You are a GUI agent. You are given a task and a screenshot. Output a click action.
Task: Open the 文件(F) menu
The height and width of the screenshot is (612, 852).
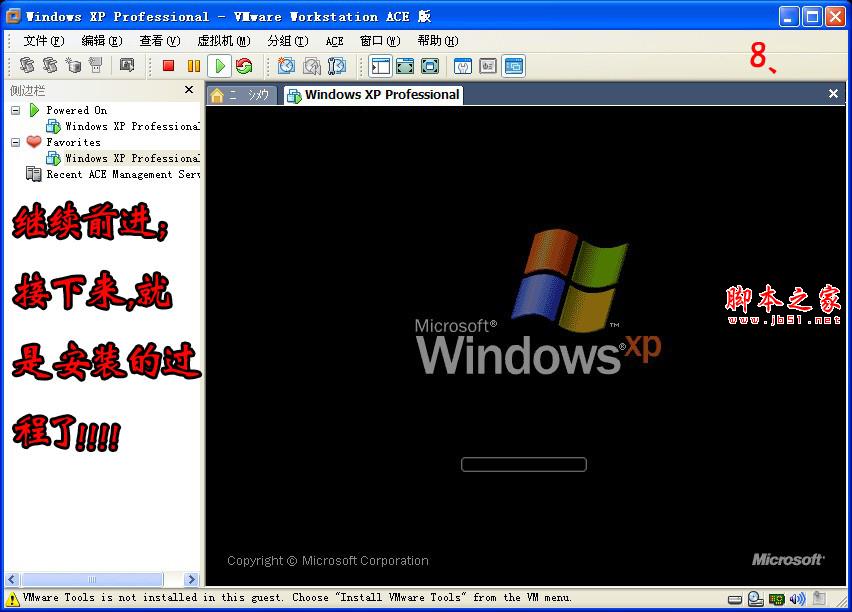point(43,41)
